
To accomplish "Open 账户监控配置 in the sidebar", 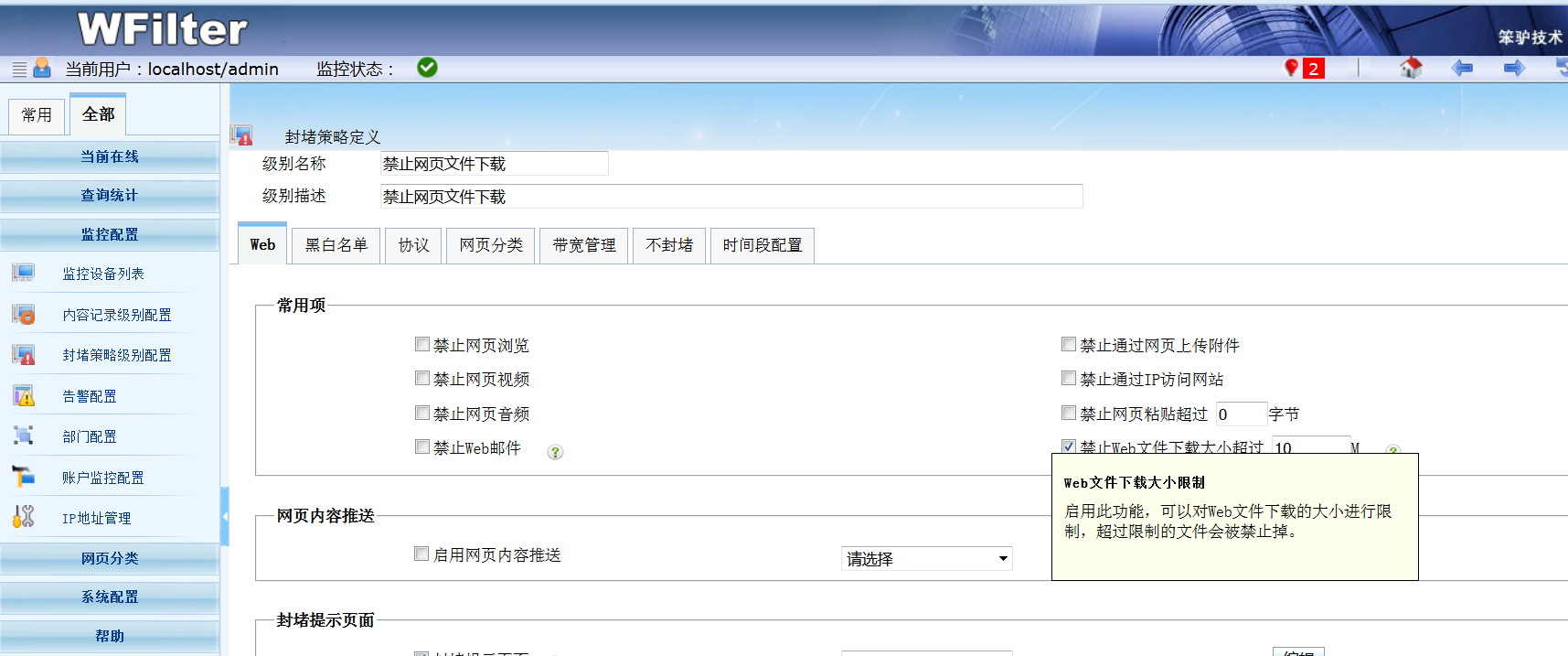I will 102,478.
